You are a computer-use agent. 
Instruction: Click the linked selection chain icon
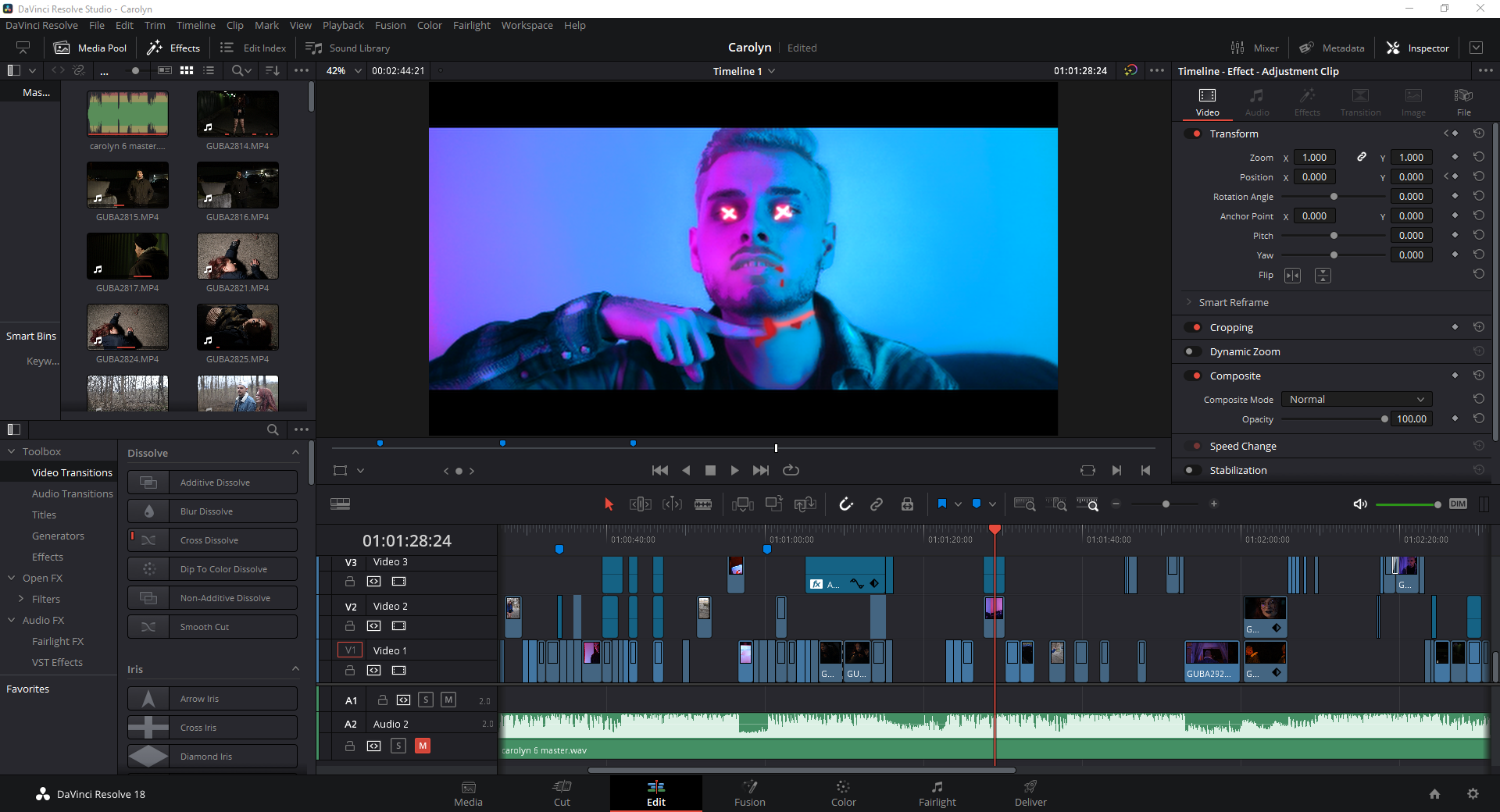tap(877, 504)
